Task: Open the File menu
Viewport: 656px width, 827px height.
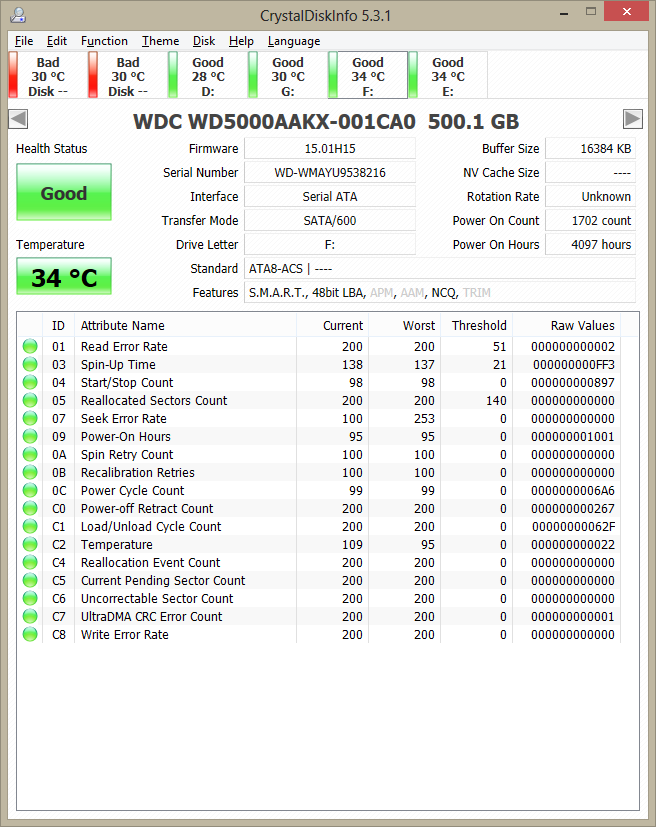Action: point(24,41)
